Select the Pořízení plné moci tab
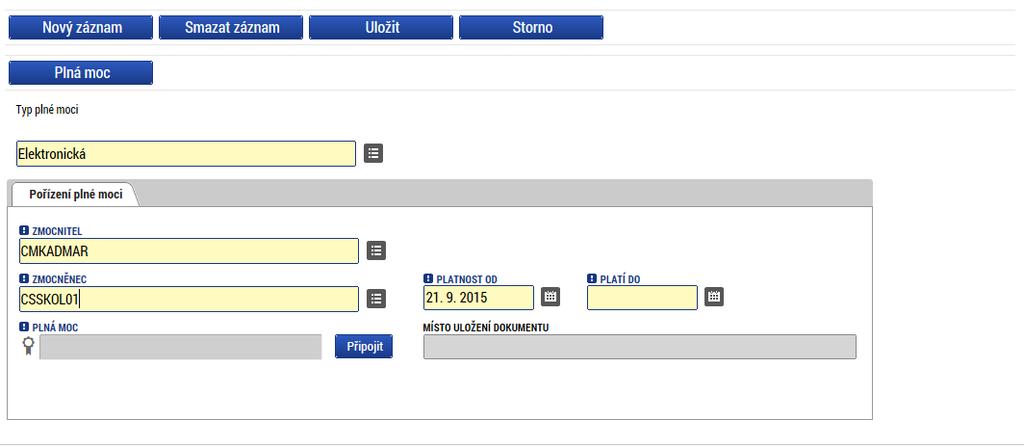Viewport: 1024px width, 446px height. 75,195
